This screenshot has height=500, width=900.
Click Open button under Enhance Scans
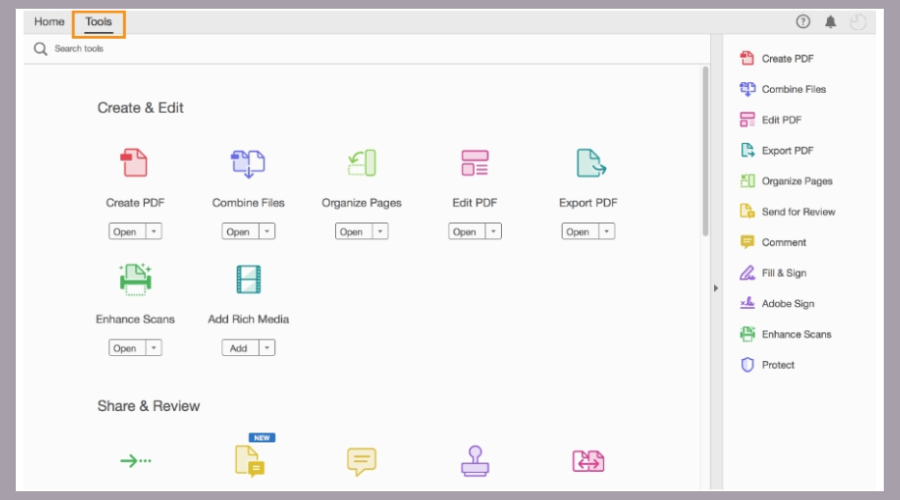point(127,348)
